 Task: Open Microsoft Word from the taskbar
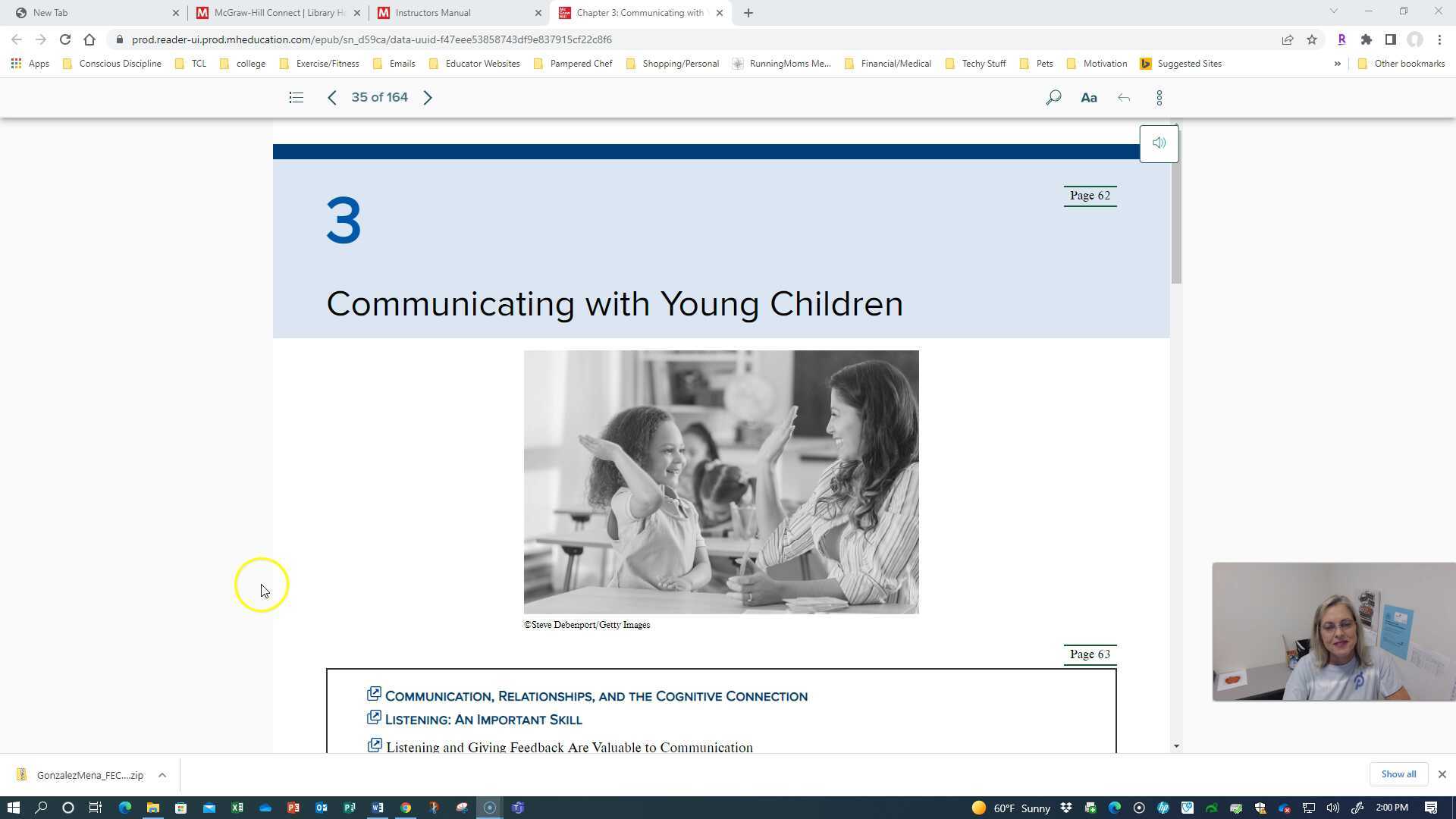pos(378,808)
